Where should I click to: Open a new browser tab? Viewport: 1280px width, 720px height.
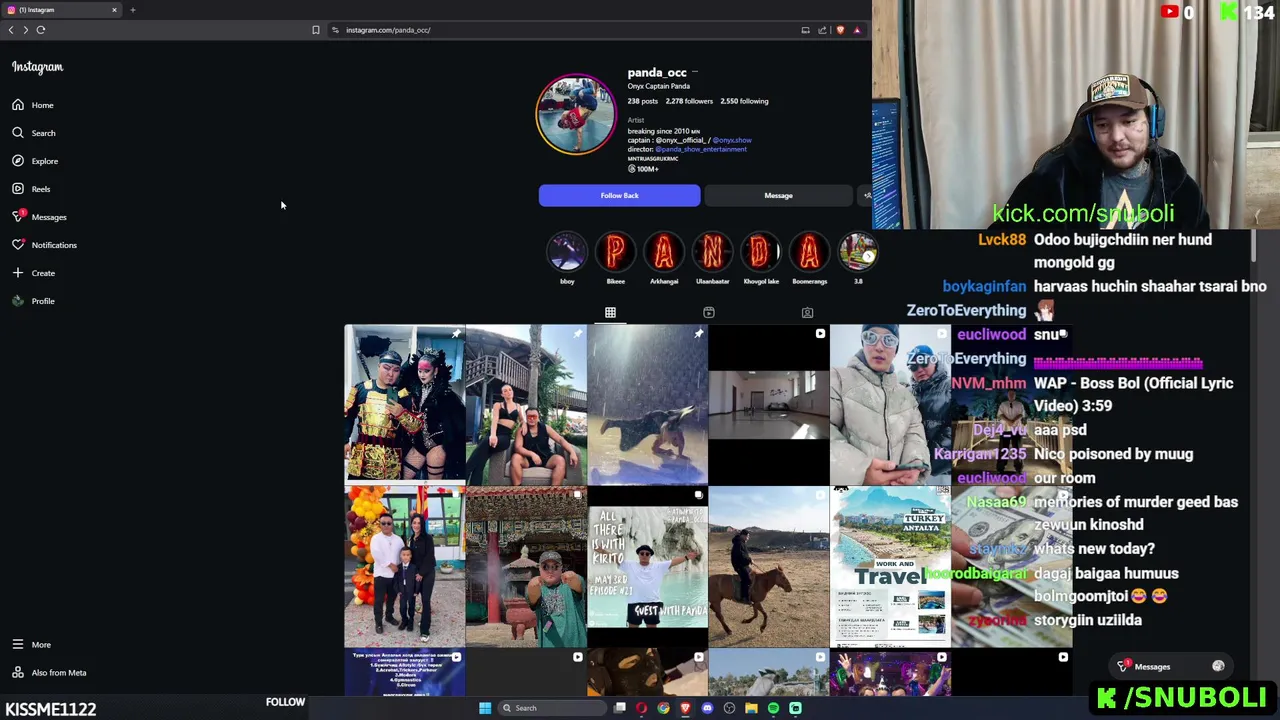pos(132,10)
